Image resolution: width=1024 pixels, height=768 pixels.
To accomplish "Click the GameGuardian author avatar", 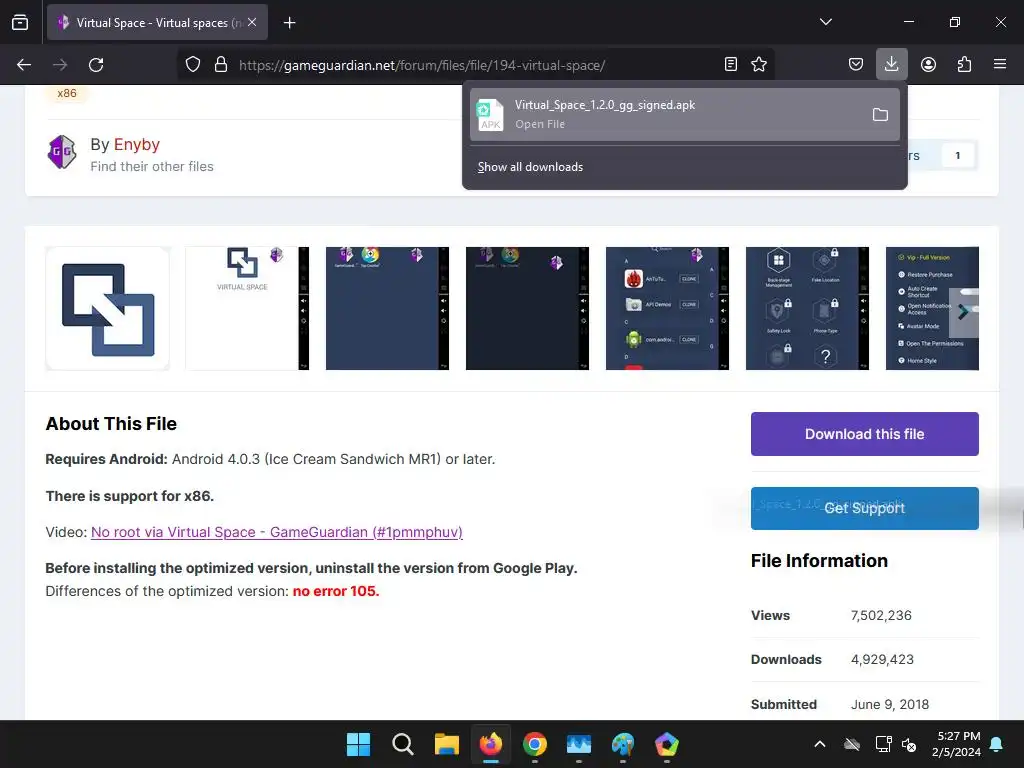I will click(x=62, y=152).
